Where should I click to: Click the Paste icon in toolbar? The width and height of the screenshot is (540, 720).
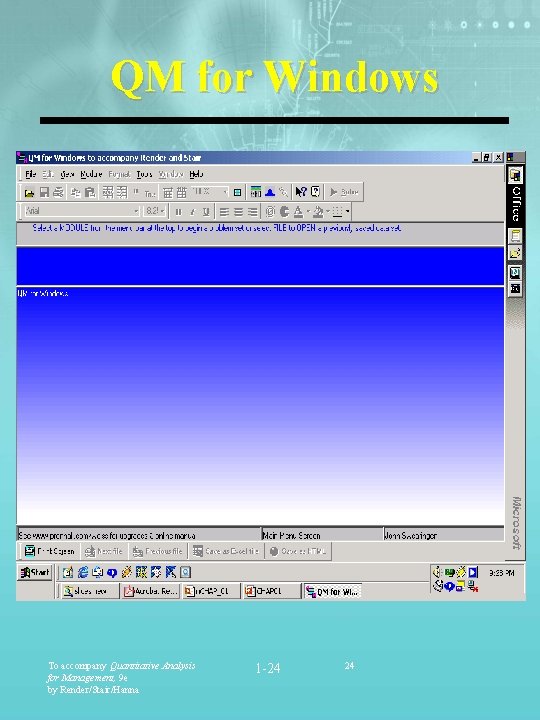(x=90, y=192)
